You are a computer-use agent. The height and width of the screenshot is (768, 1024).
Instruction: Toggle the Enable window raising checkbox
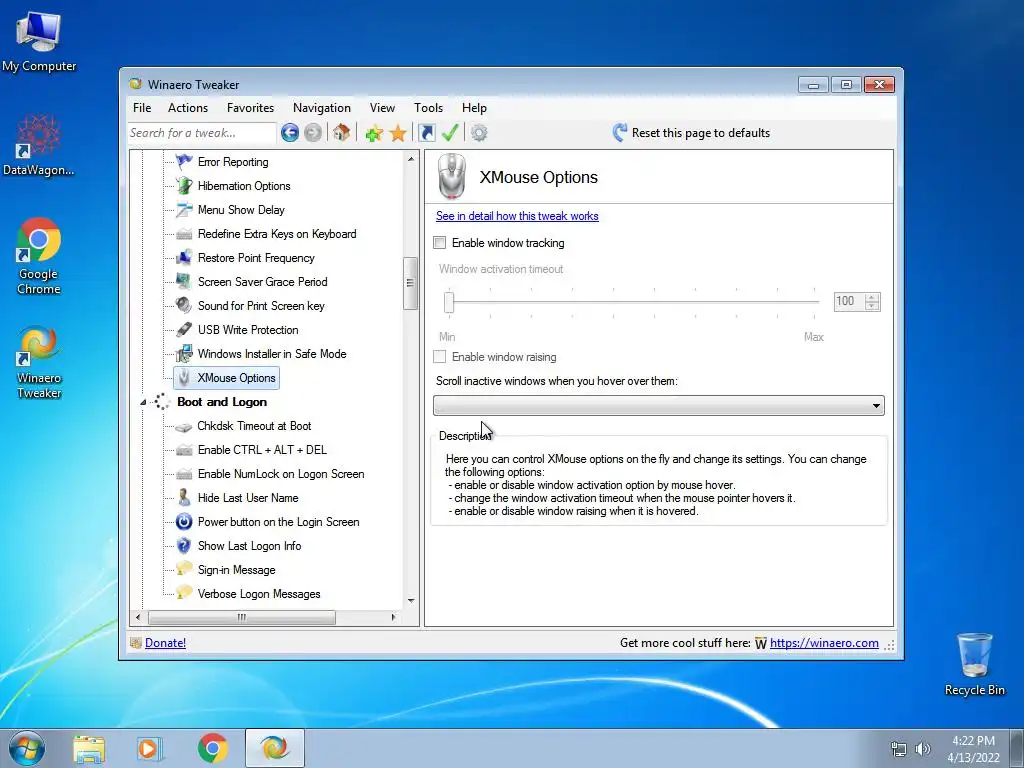440,357
